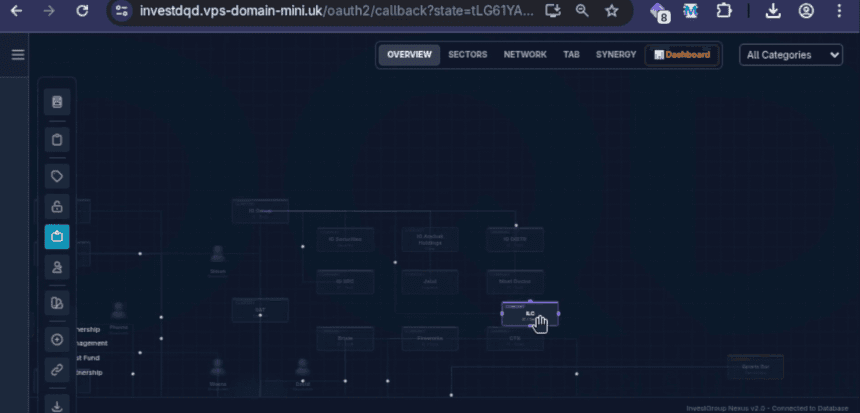Screen dimensions: 860x413
Task: Click the database icon in the left toolbar
Action: click(x=57, y=102)
